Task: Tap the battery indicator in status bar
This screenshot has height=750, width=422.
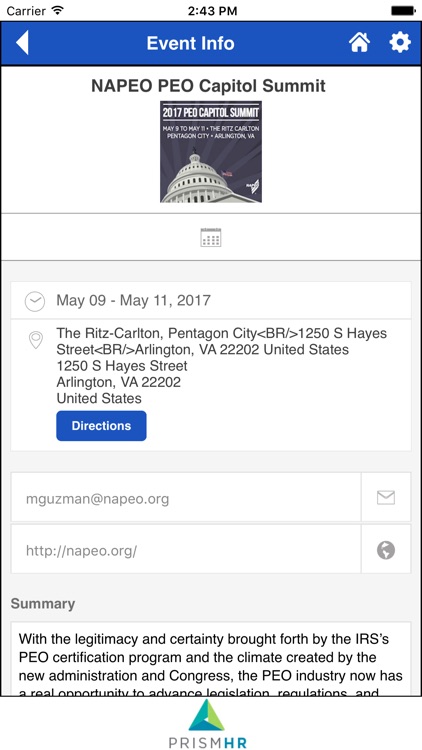Action: pyautogui.click(x=402, y=11)
